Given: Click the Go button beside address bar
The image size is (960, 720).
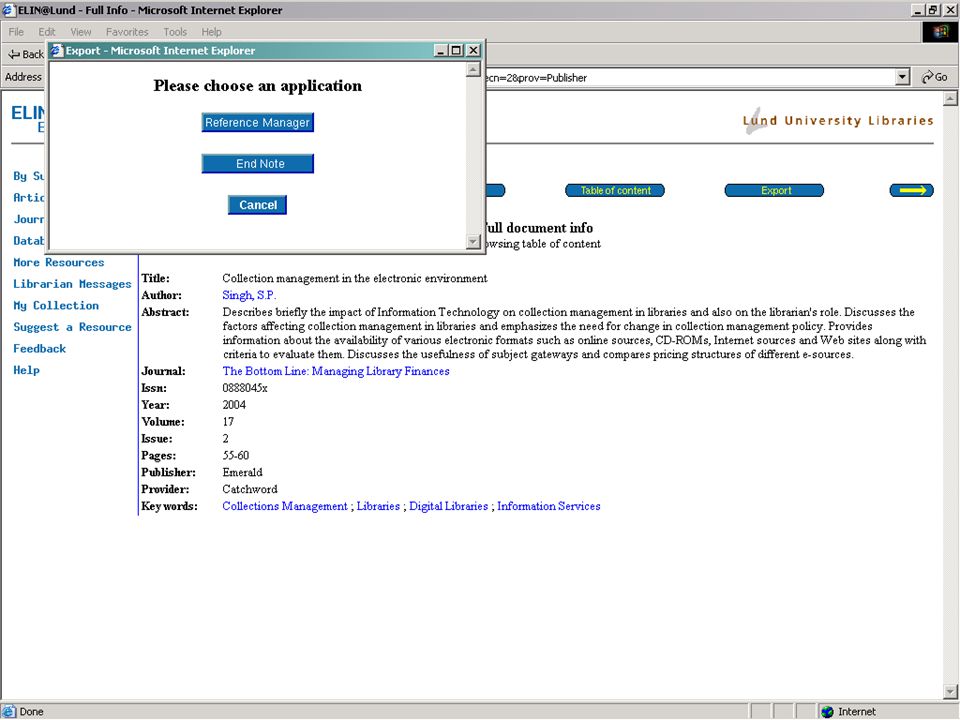Looking at the screenshot, I should pyautogui.click(x=934, y=77).
